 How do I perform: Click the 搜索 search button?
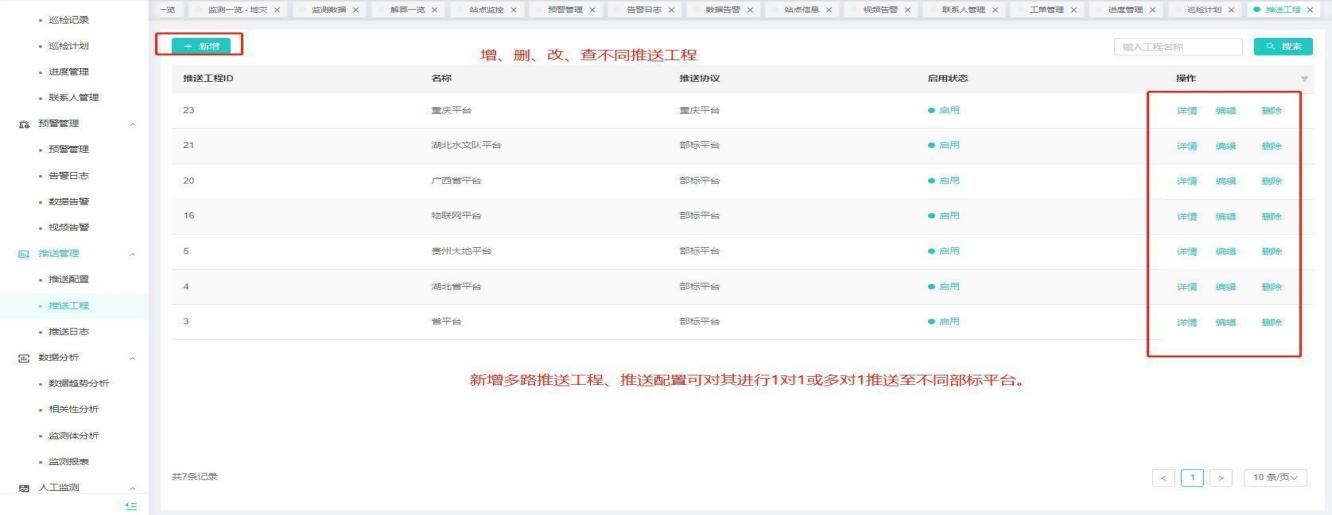pyautogui.click(x=1284, y=46)
